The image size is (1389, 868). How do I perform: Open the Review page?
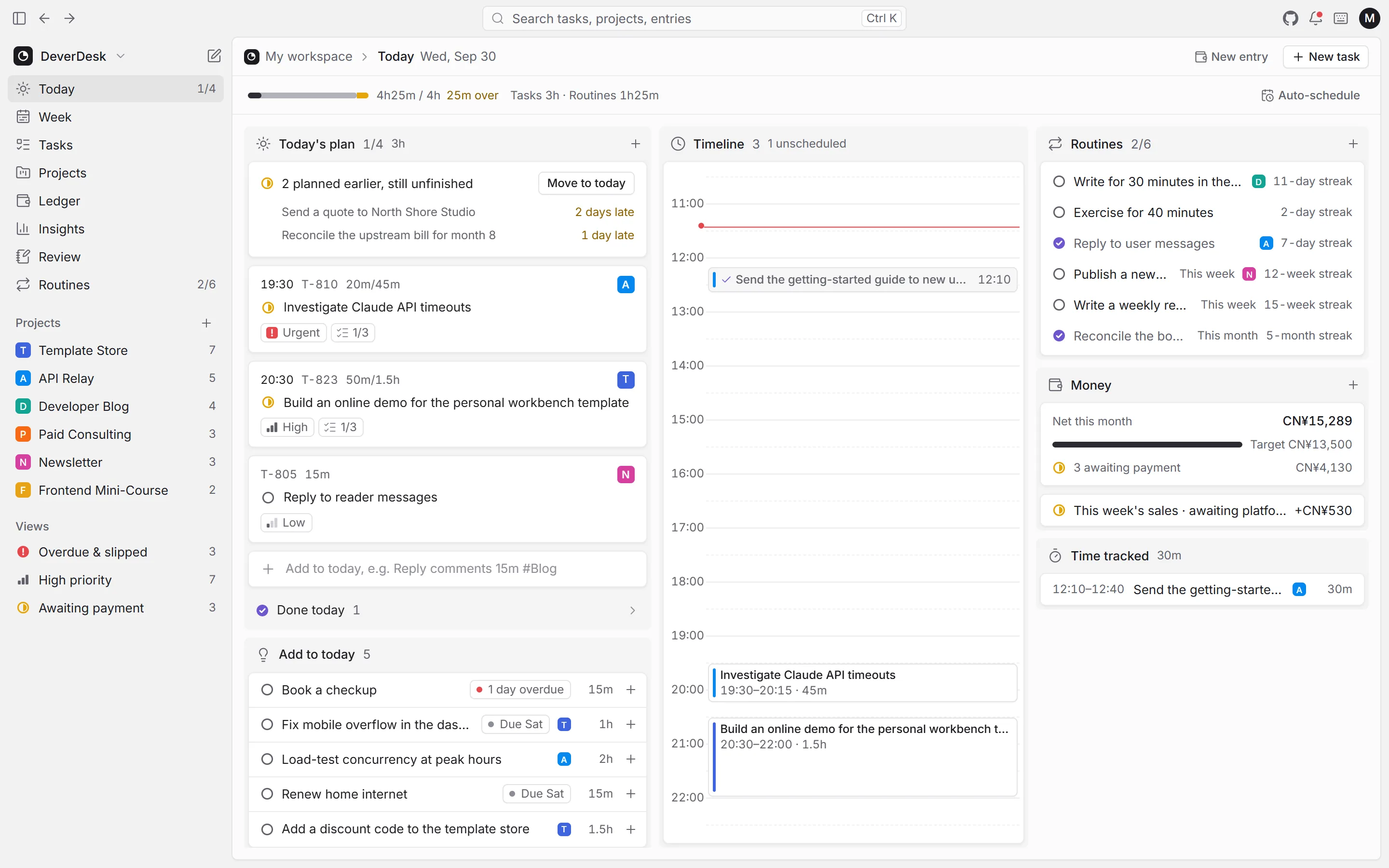coord(115,257)
